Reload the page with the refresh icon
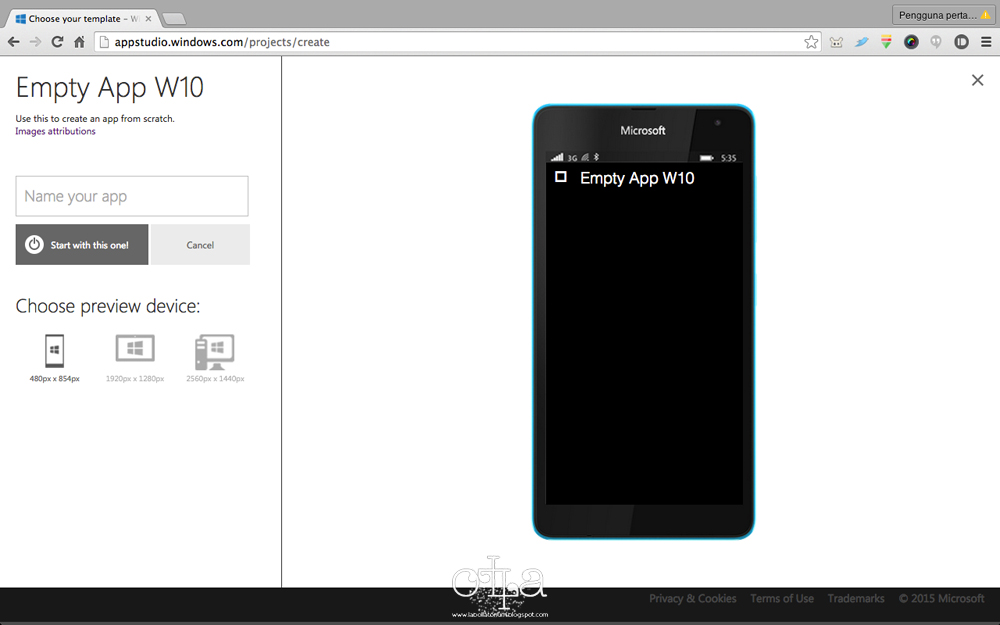 [x=57, y=42]
